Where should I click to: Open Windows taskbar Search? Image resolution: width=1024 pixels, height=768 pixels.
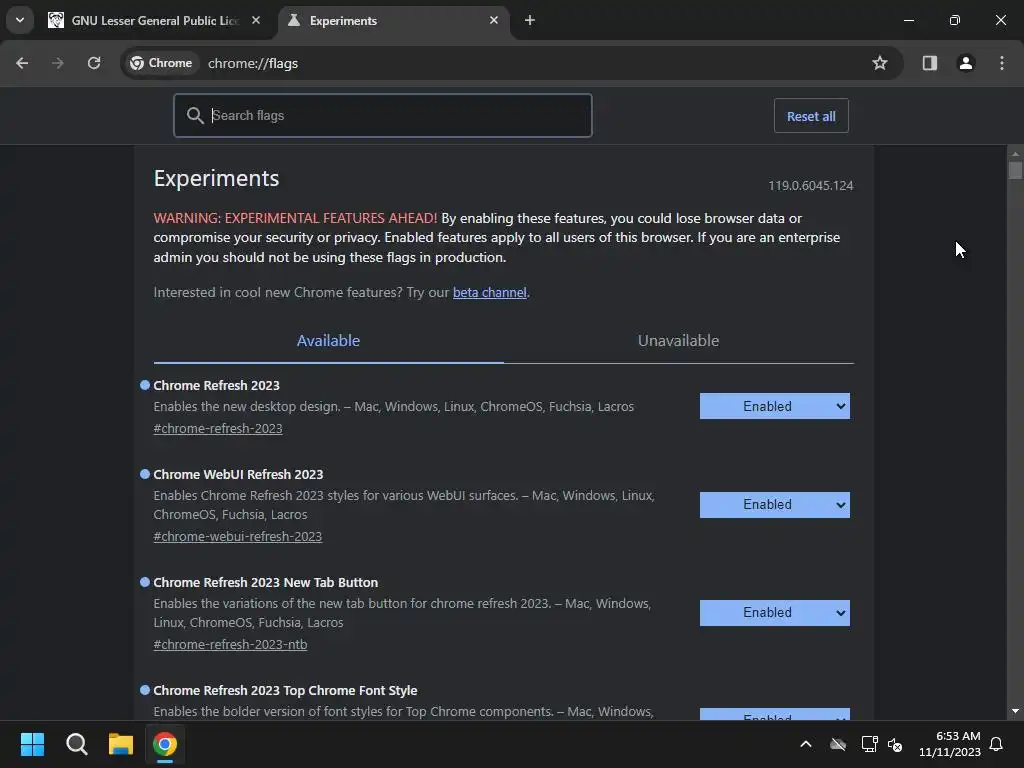tap(76, 744)
